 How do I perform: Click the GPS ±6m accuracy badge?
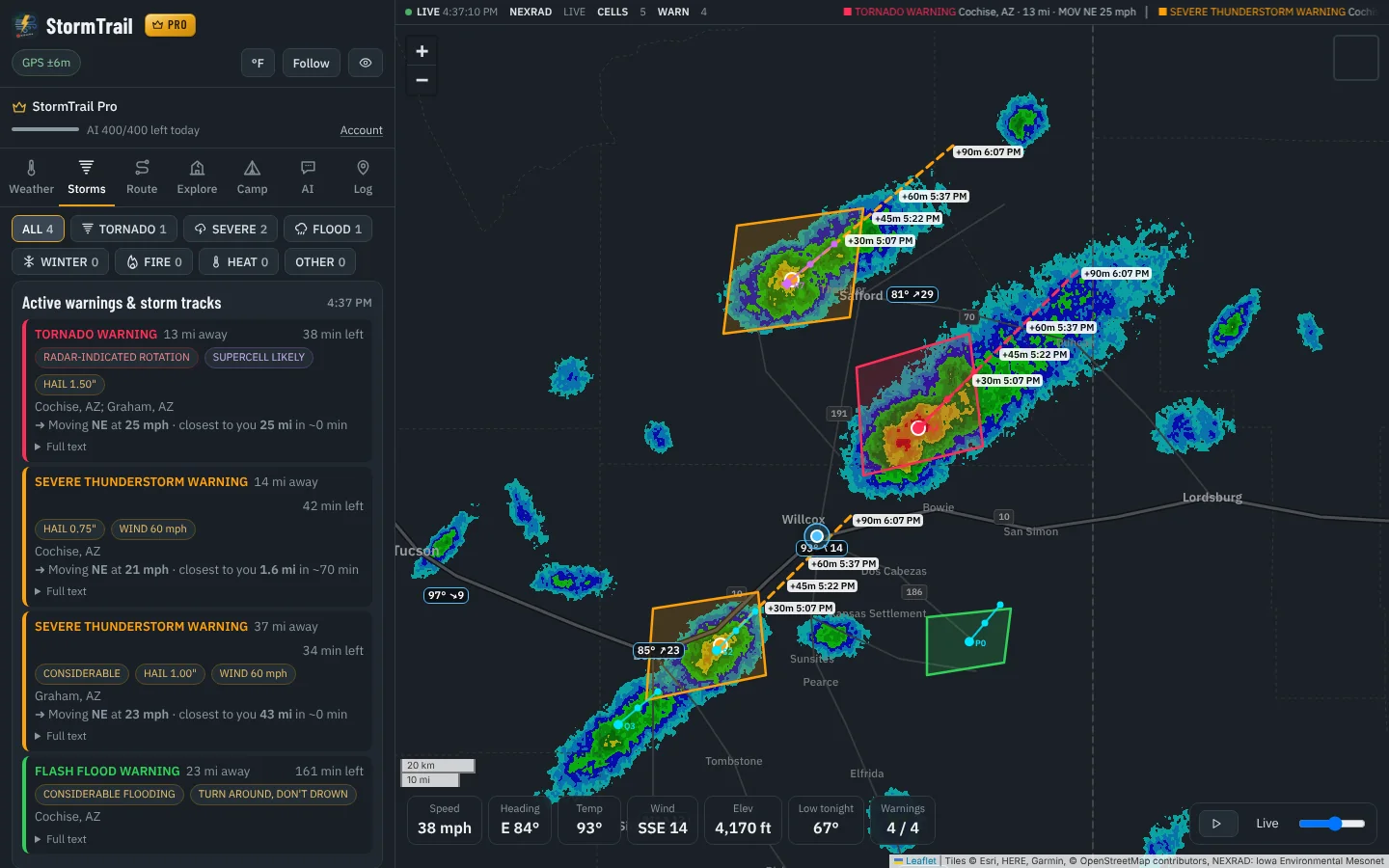click(x=46, y=63)
